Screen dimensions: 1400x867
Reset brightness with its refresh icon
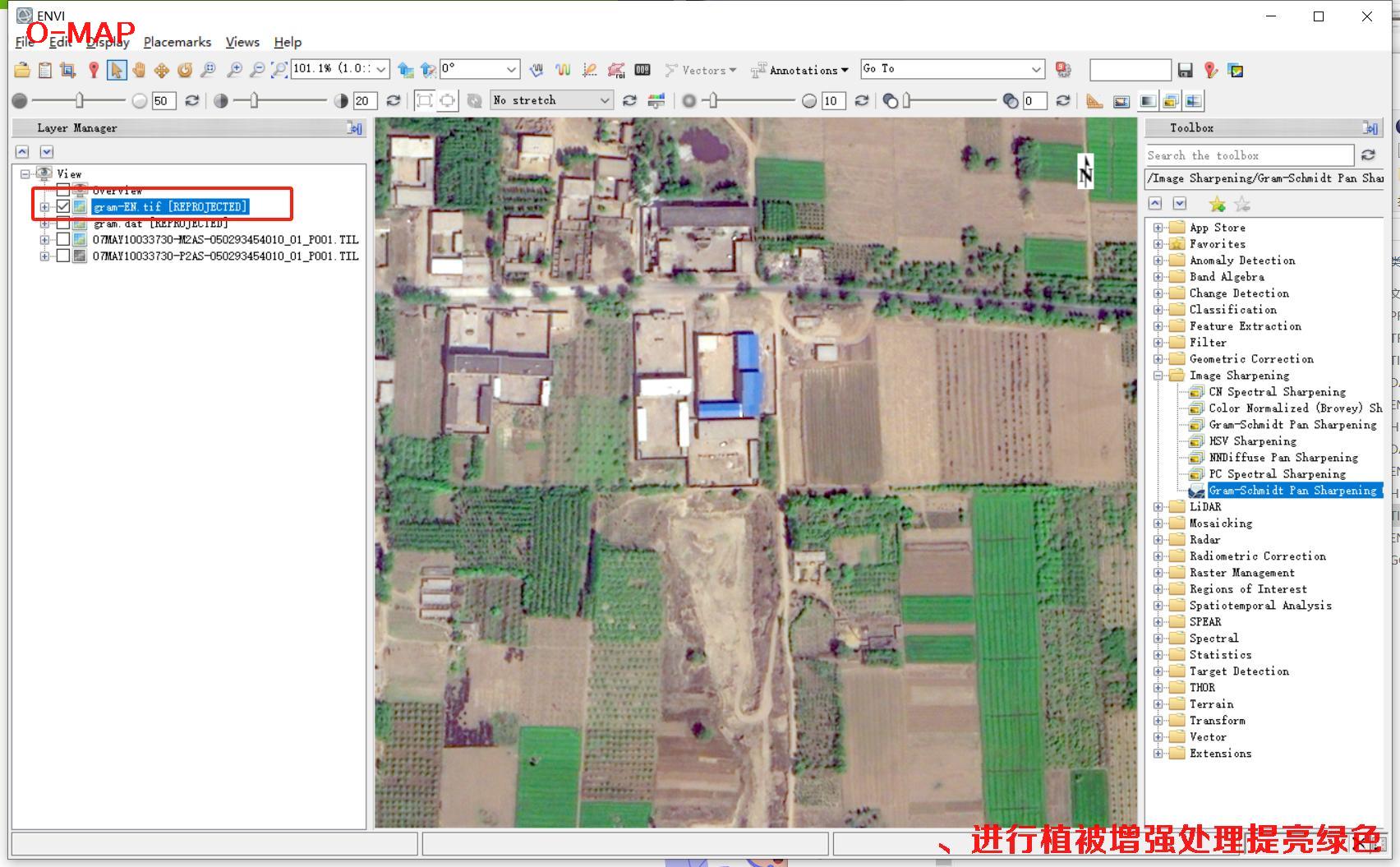(191, 100)
